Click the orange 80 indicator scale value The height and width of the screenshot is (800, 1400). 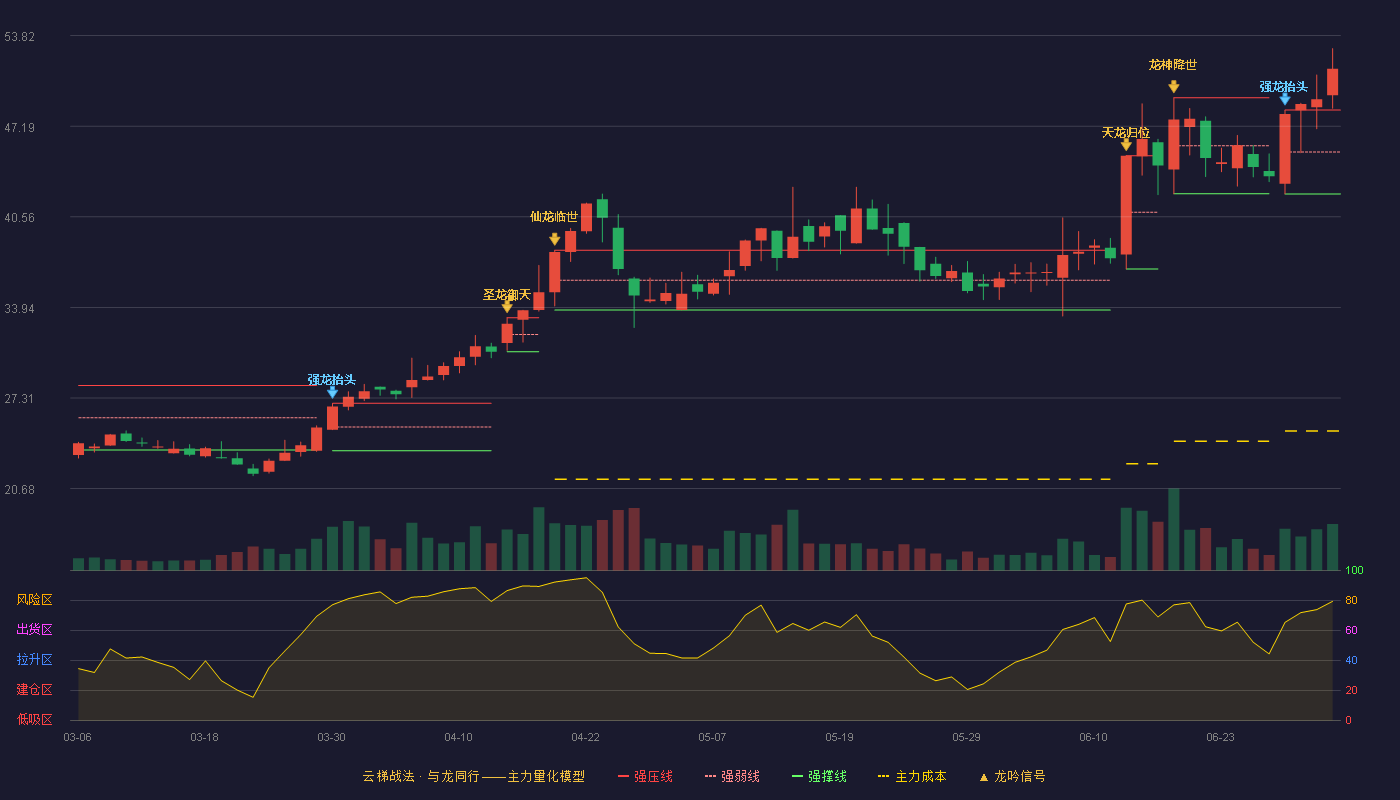[1350, 601]
